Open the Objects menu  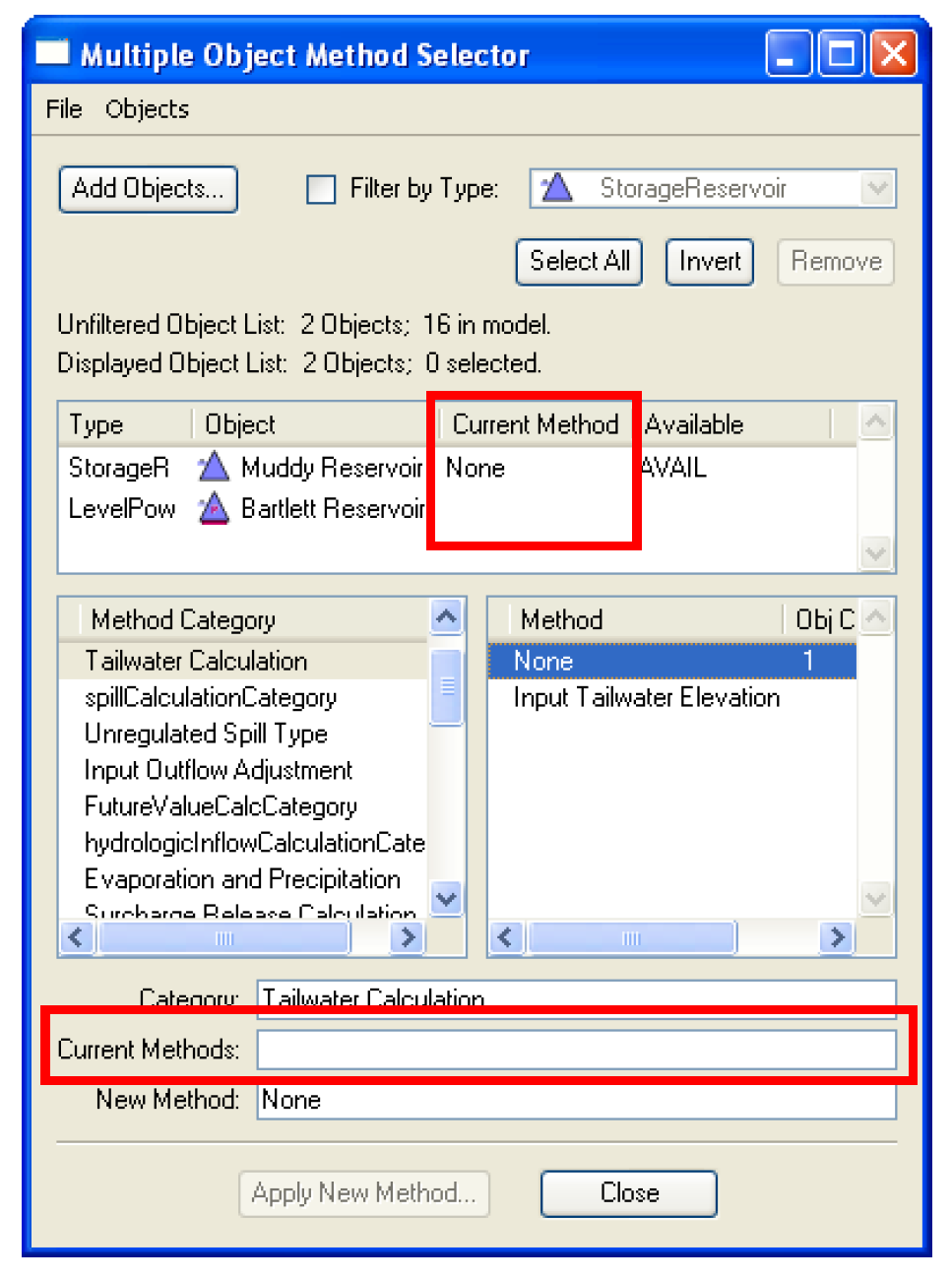tap(147, 109)
